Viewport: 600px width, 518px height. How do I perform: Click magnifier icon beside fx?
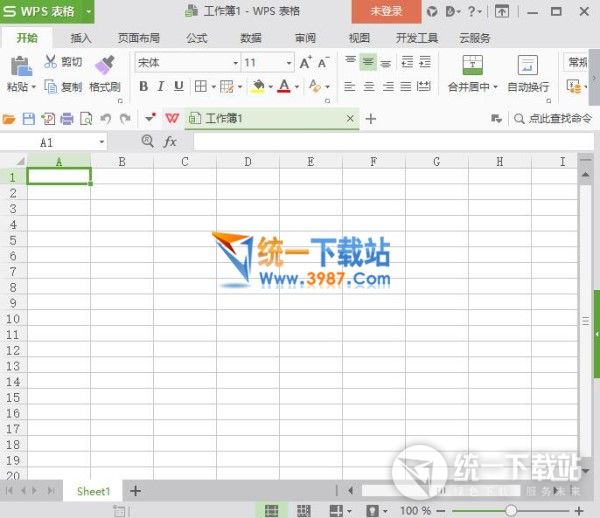pyautogui.click(x=148, y=142)
